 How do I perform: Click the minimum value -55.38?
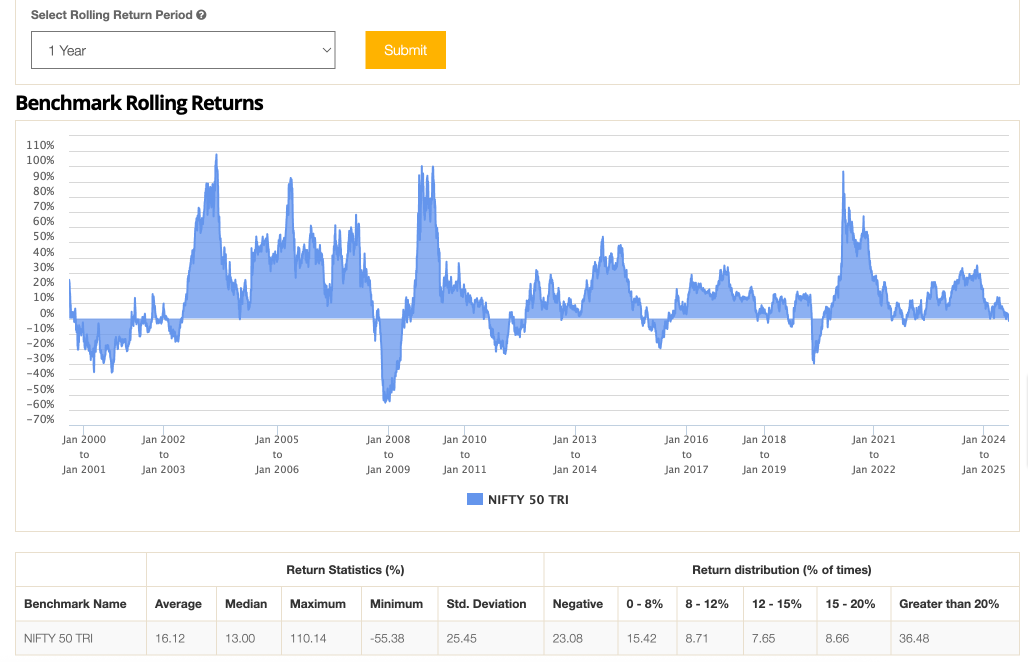387,638
